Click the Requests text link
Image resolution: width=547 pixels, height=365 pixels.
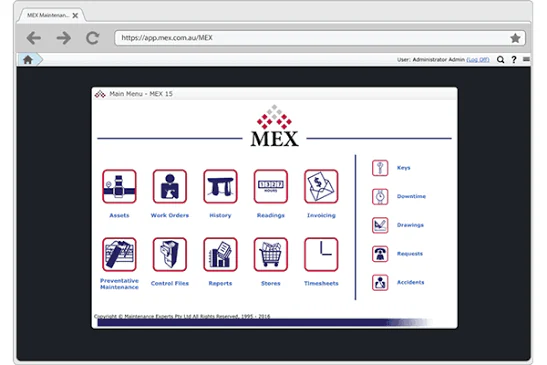(410, 254)
